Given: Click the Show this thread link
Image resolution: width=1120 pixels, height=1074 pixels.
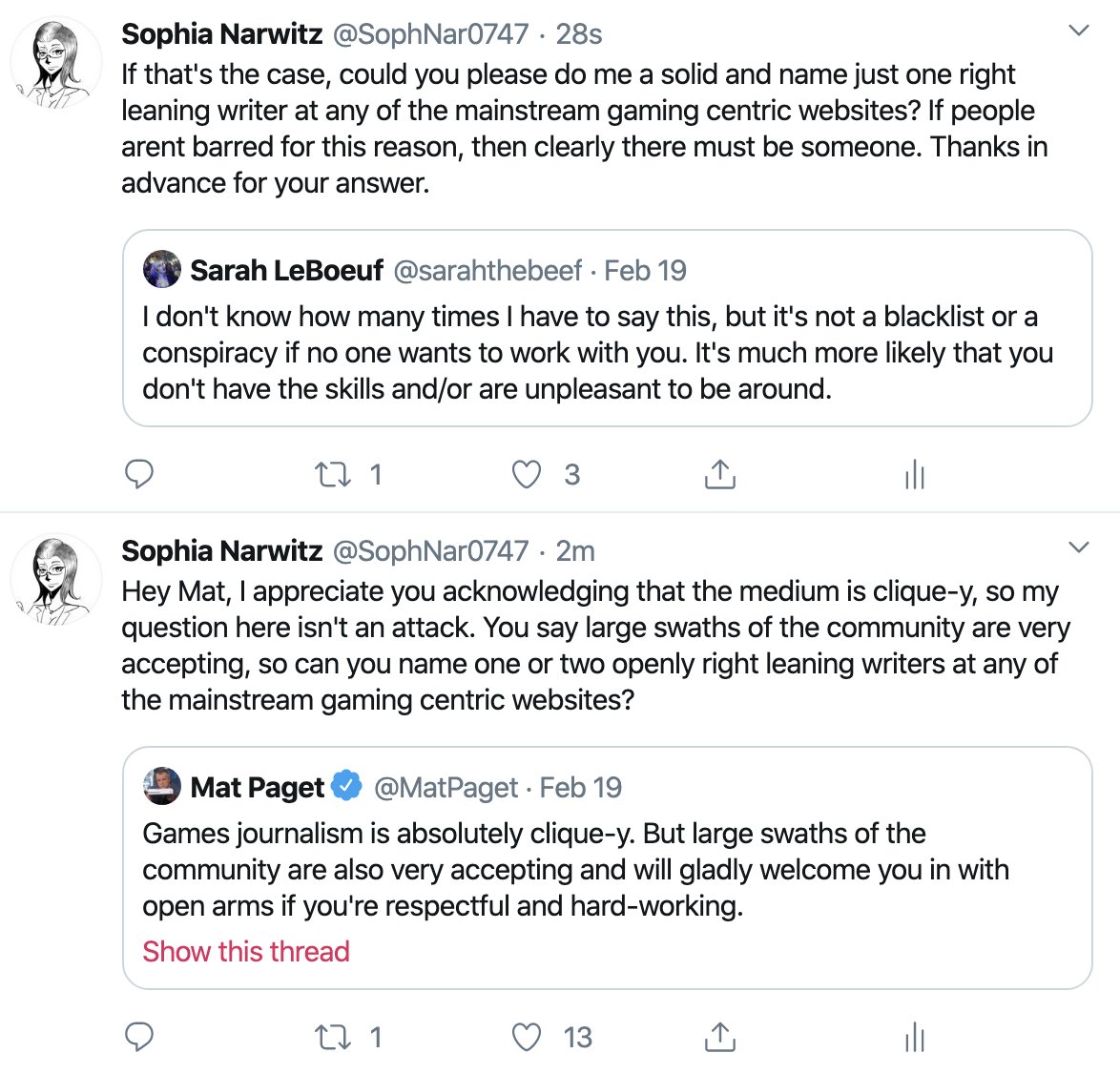Looking at the screenshot, I should (246, 951).
